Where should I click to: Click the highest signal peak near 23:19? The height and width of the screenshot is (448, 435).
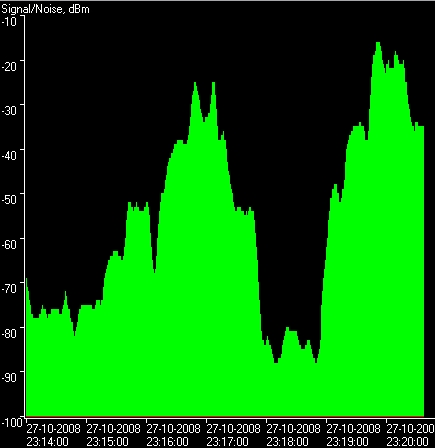[378, 44]
